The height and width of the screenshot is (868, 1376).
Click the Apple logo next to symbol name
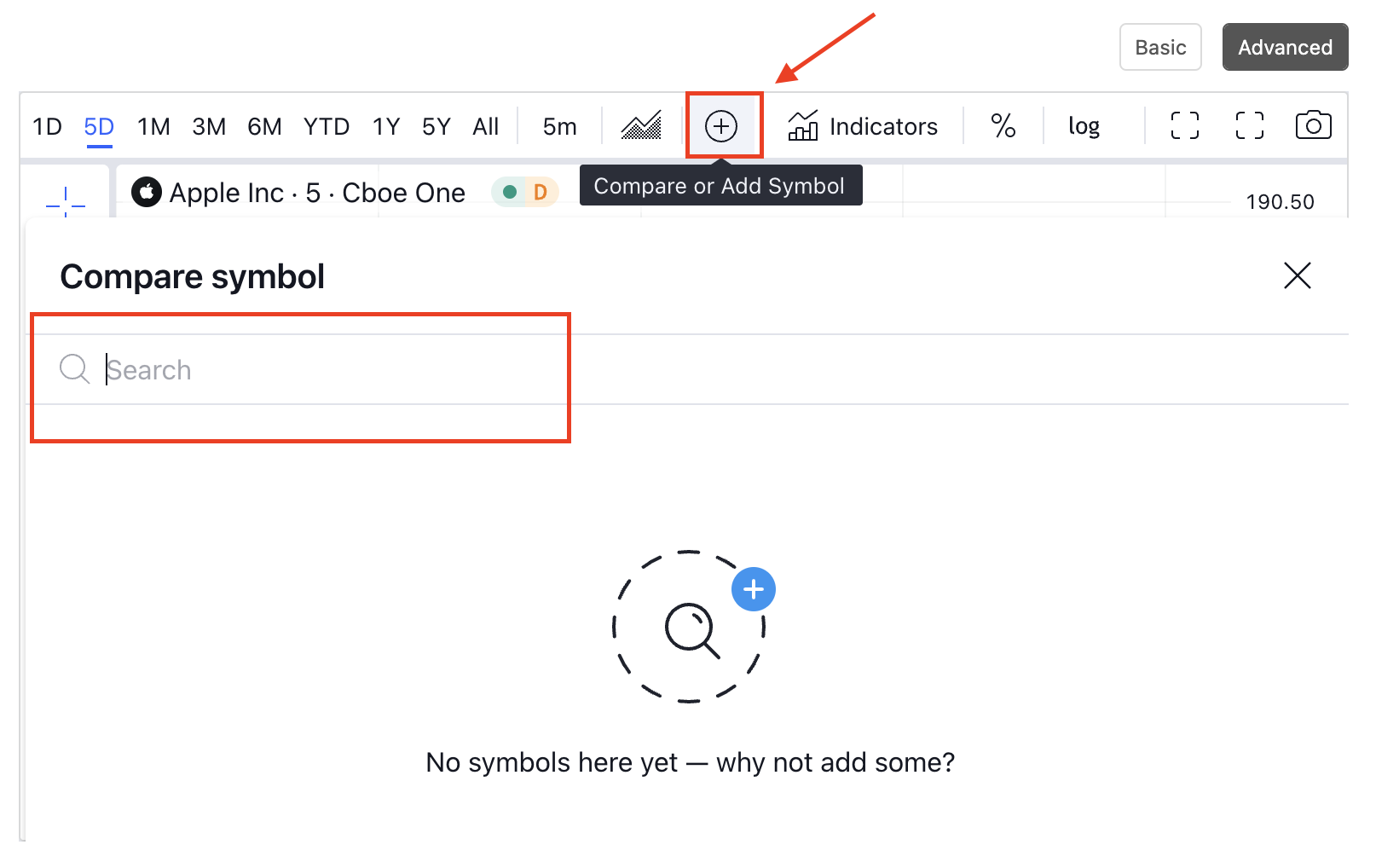coord(147,193)
